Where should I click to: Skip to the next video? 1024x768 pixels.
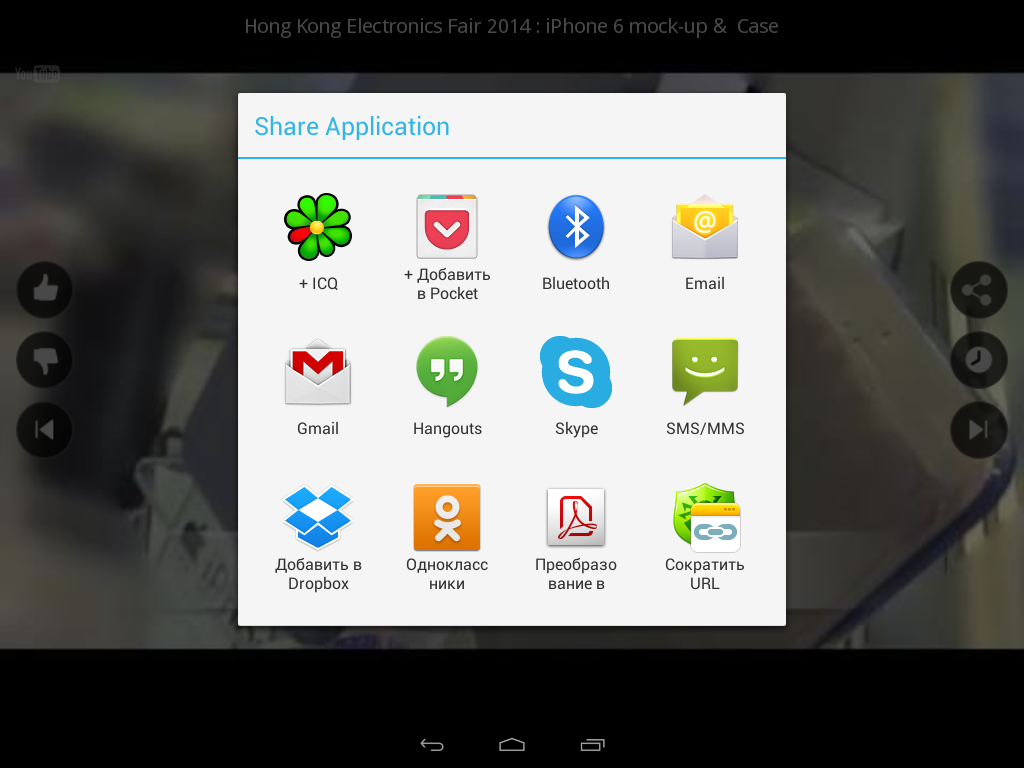[x=979, y=429]
